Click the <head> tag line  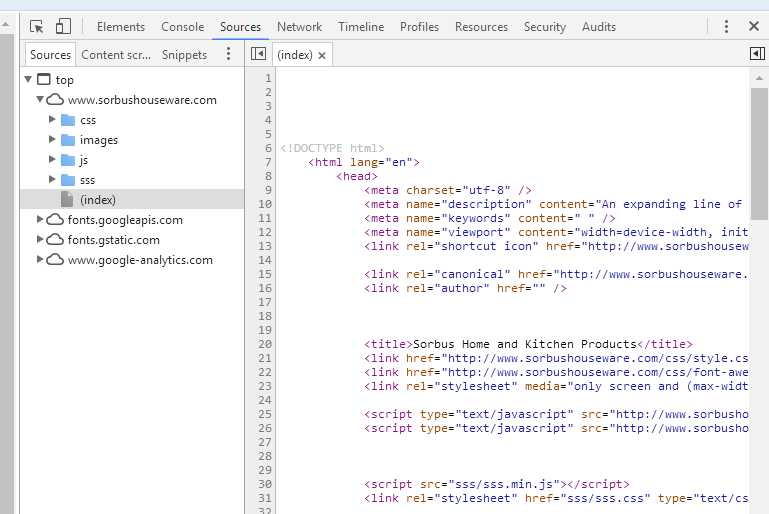(x=357, y=176)
